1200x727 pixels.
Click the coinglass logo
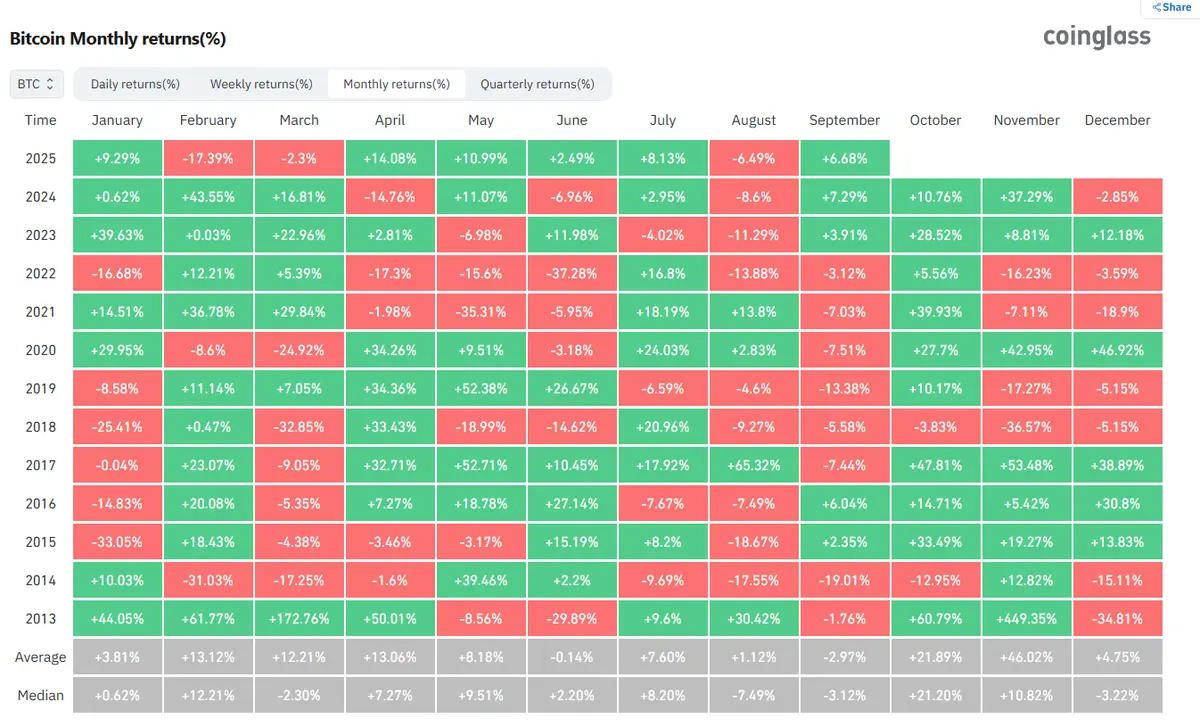coord(1096,37)
